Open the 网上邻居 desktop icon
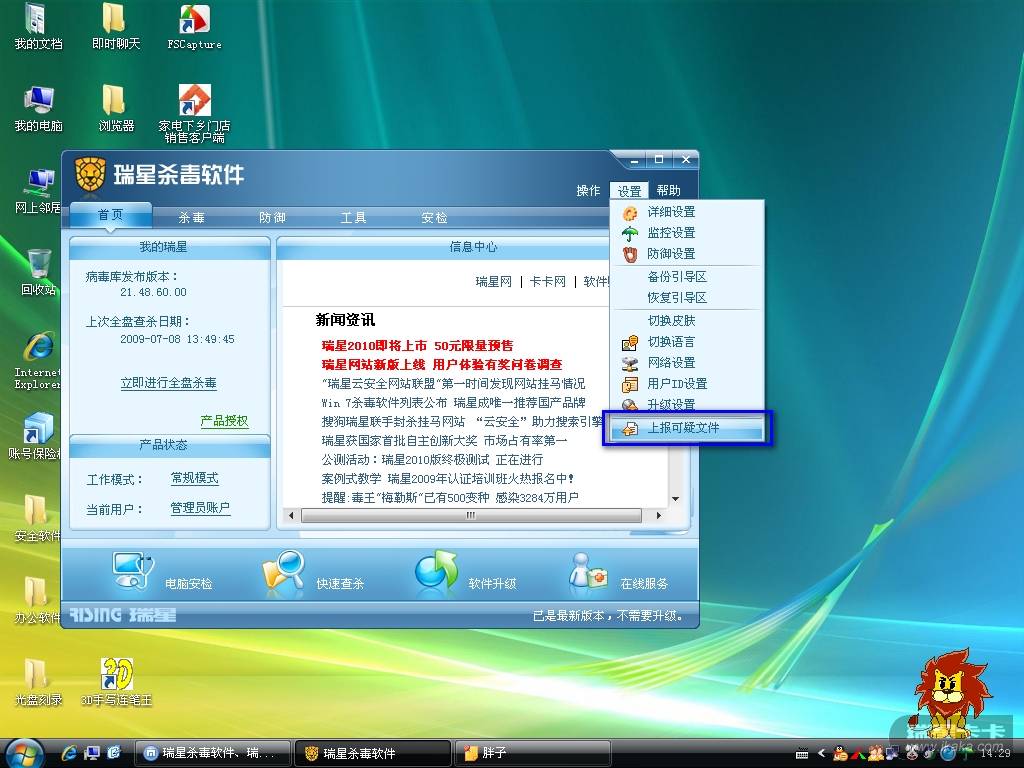1024x768 pixels. point(38,191)
